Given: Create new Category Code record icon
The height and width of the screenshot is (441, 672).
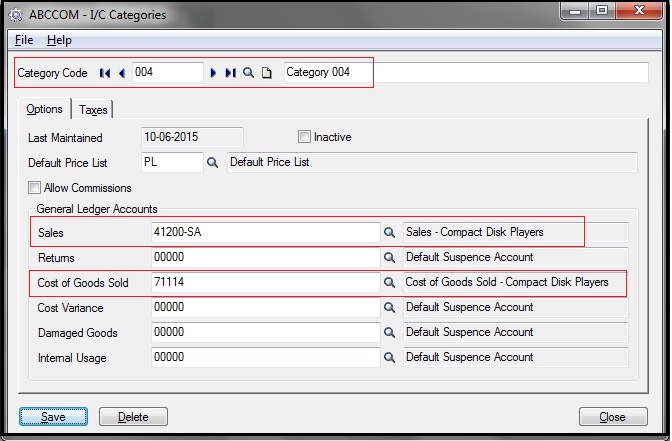Looking at the screenshot, I should point(266,73).
